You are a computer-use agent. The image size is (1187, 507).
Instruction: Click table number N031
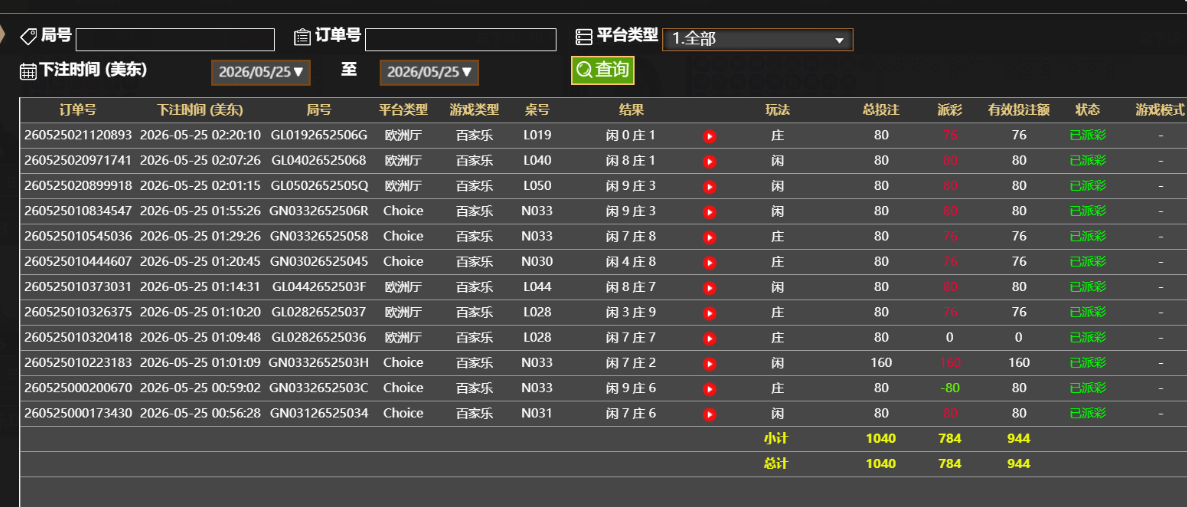537,413
